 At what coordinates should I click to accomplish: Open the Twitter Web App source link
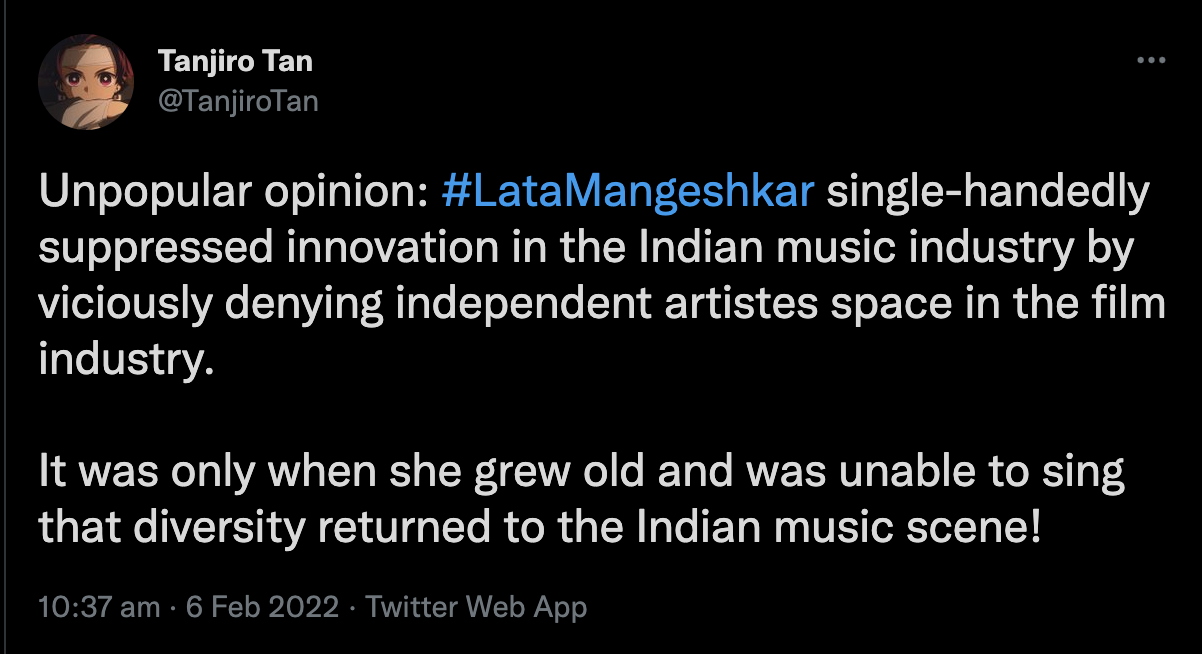476,607
